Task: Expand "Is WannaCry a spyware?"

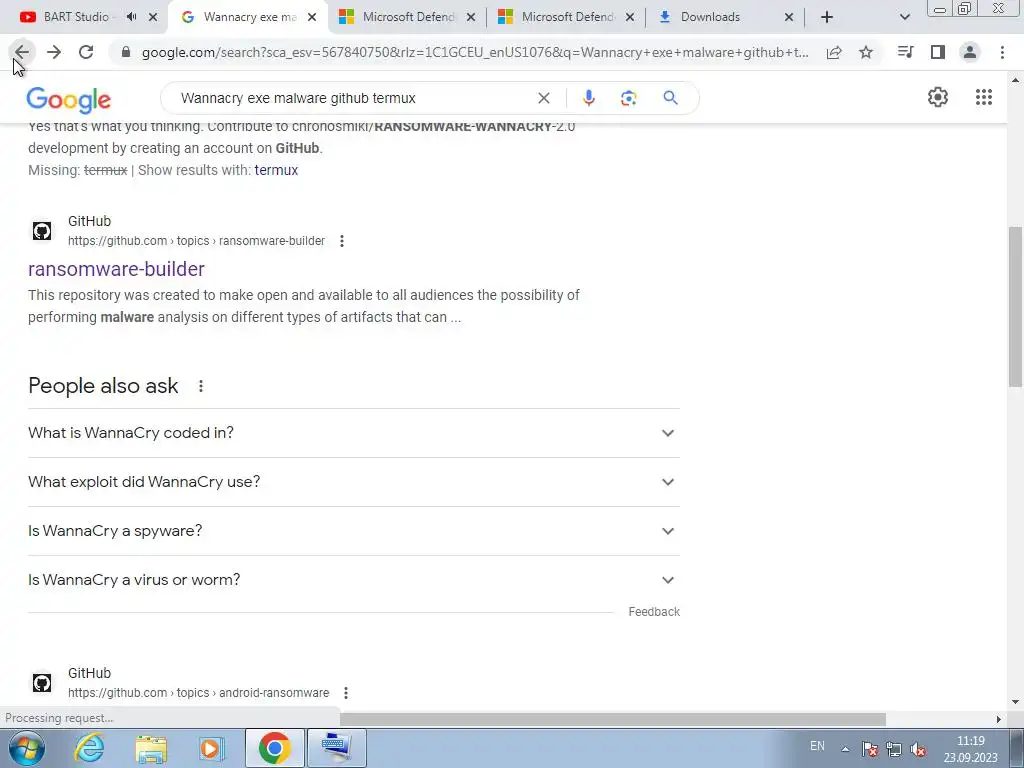Action: [x=354, y=531]
